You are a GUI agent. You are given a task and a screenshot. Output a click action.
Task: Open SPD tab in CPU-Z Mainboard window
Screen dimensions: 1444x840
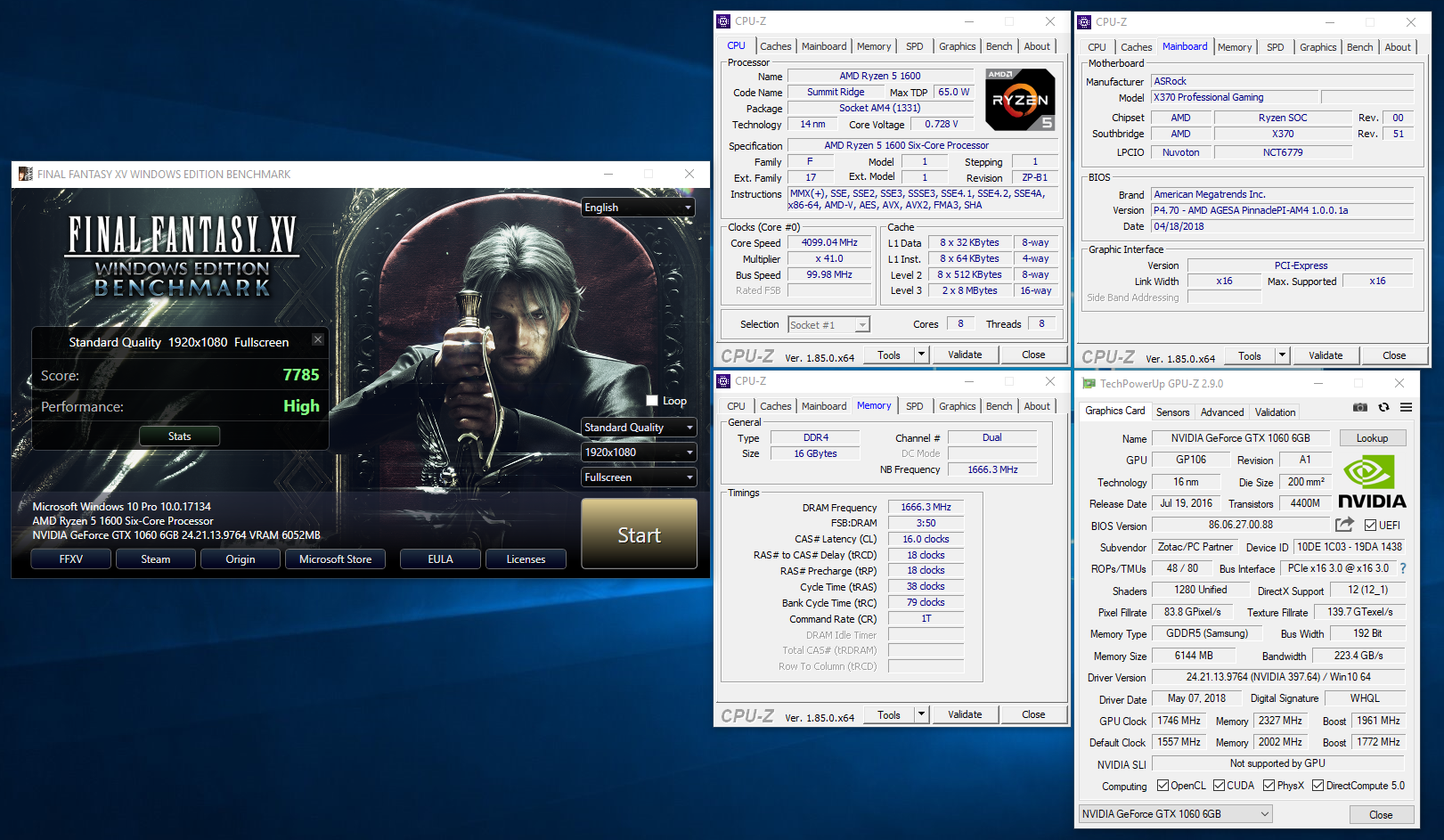pyautogui.click(x=1276, y=47)
